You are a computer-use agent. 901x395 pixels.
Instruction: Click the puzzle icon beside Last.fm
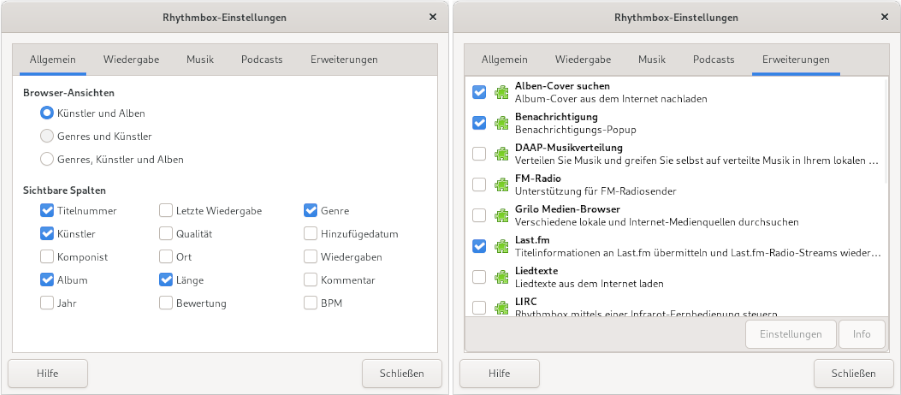(502, 246)
